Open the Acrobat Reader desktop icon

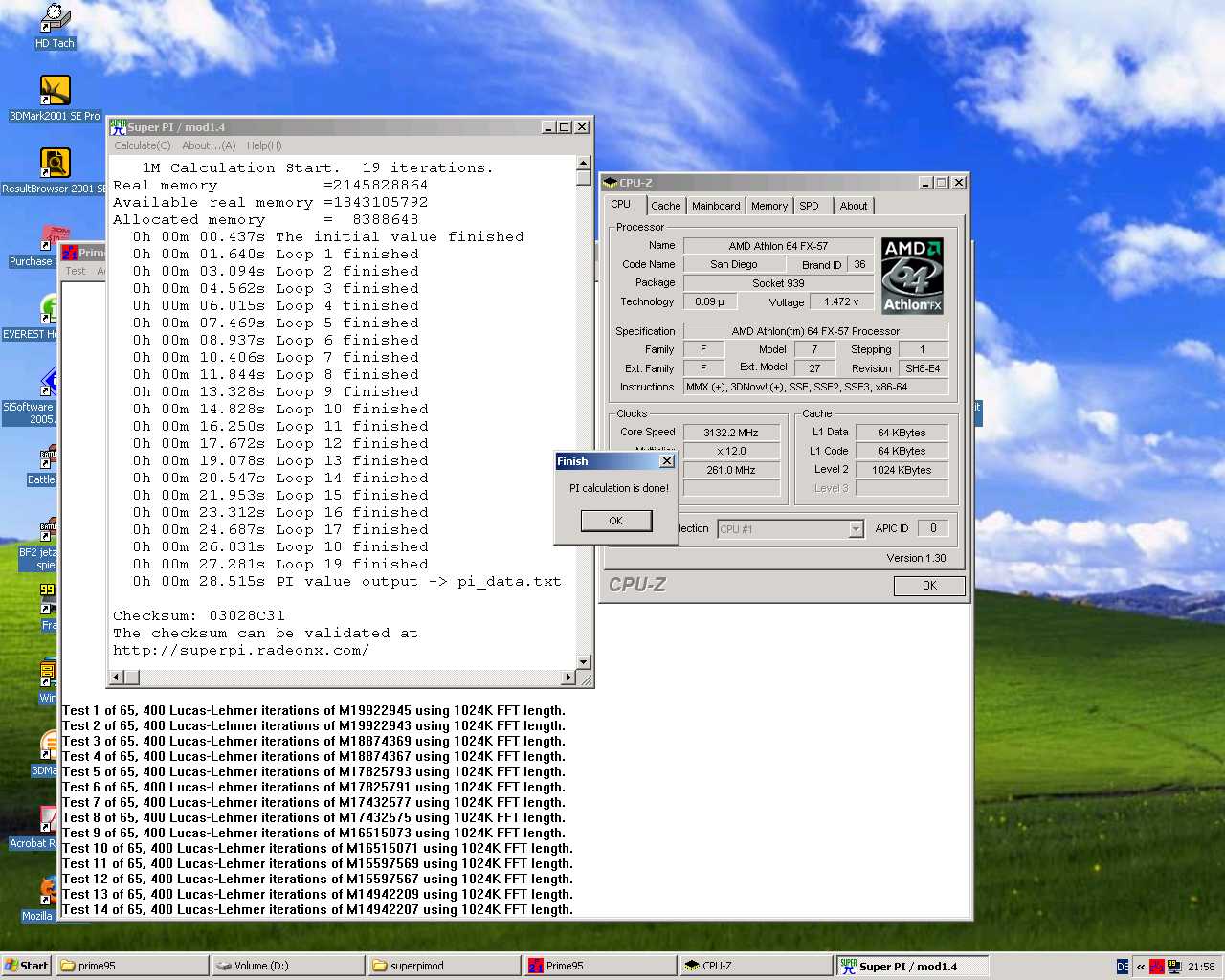[33, 827]
